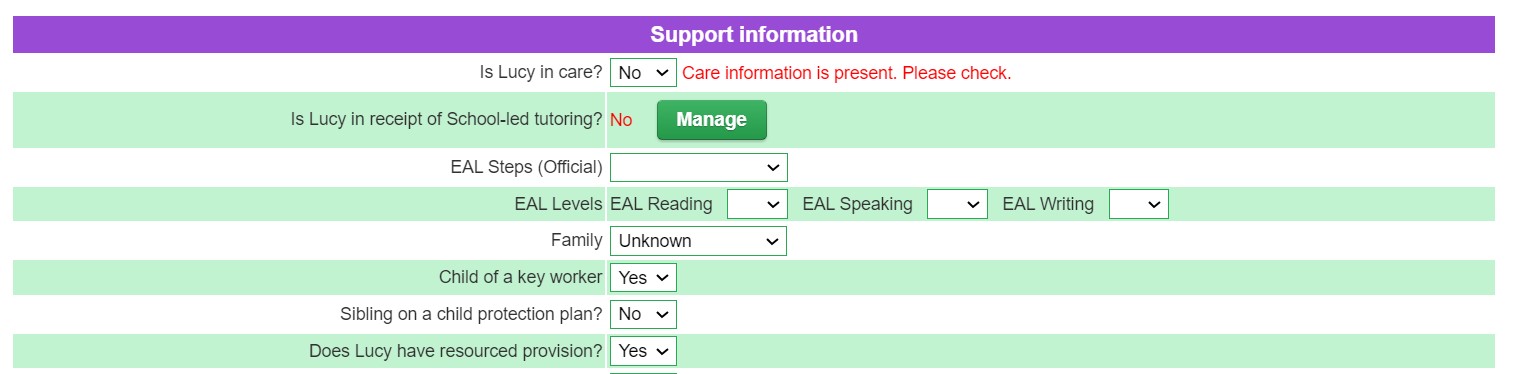
Task: Open the resourced provision Yes dropdown
Action: click(x=643, y=351)
